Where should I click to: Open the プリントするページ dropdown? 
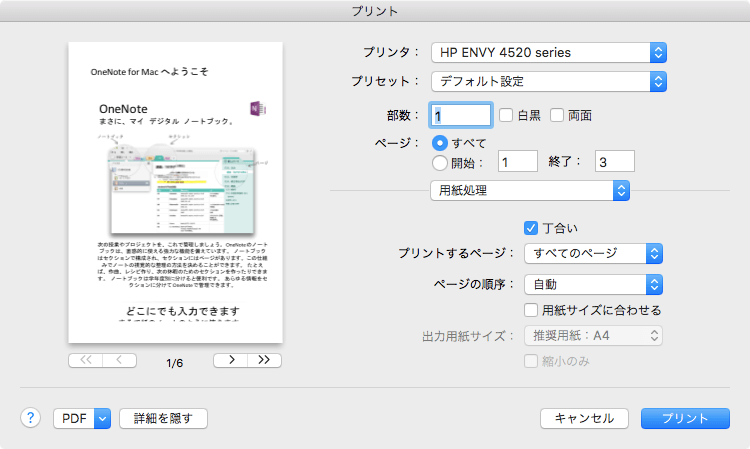click(593, 253)
